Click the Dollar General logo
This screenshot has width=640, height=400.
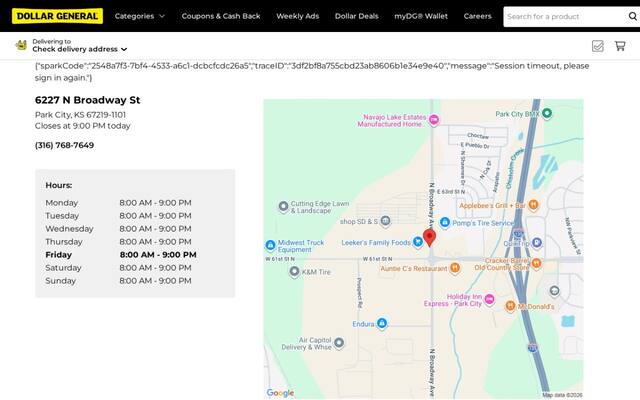pyautogui.click(x=57, y=16)
